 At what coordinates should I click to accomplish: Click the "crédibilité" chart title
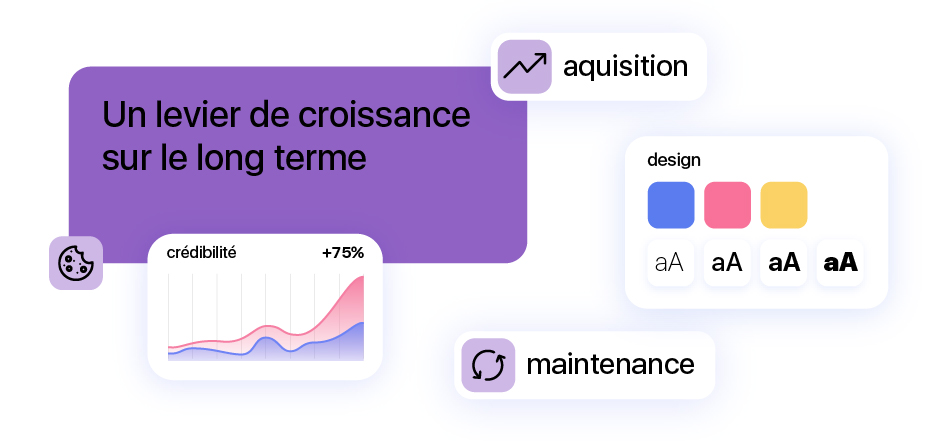coord(201,253)
